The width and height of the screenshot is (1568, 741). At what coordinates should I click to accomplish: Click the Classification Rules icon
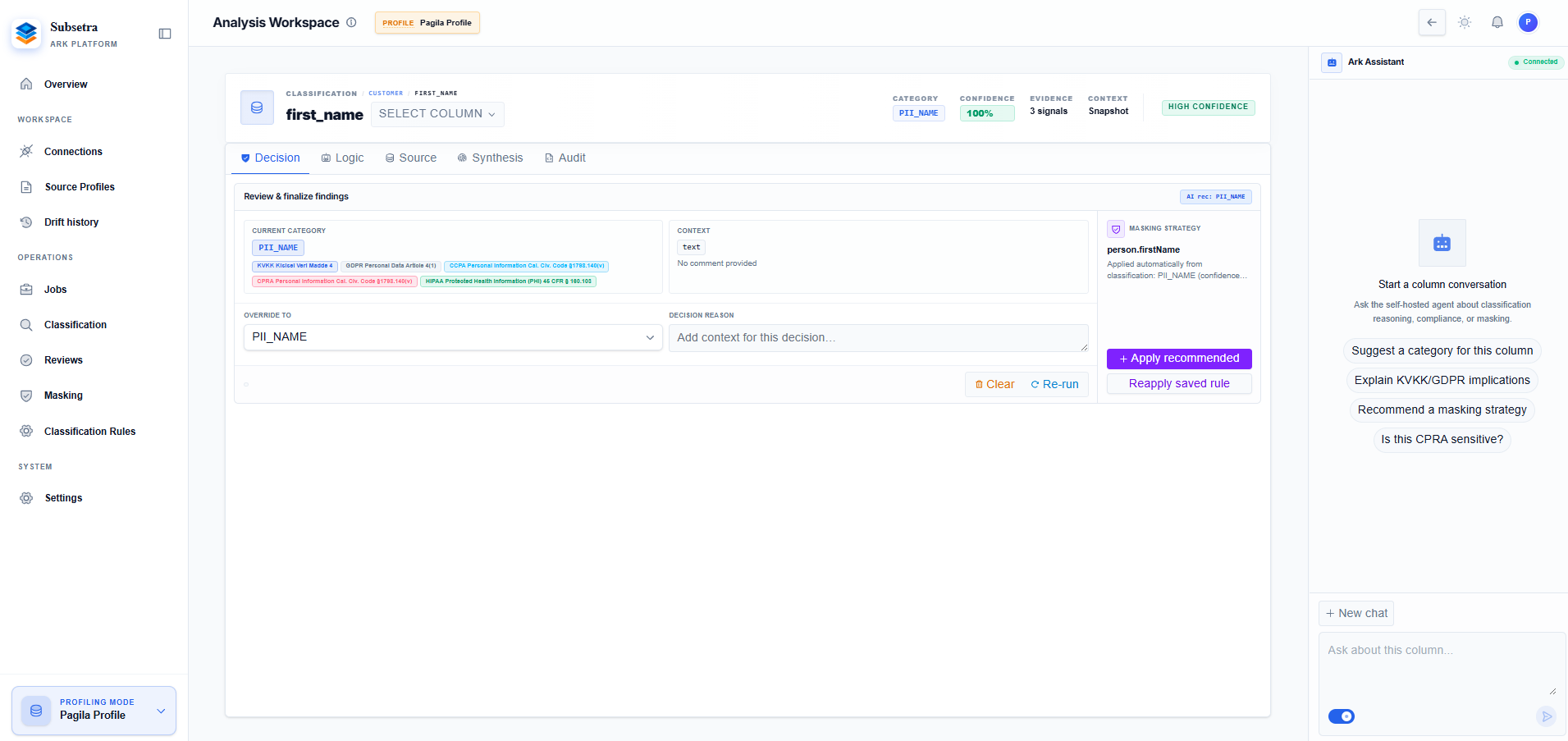26,431
